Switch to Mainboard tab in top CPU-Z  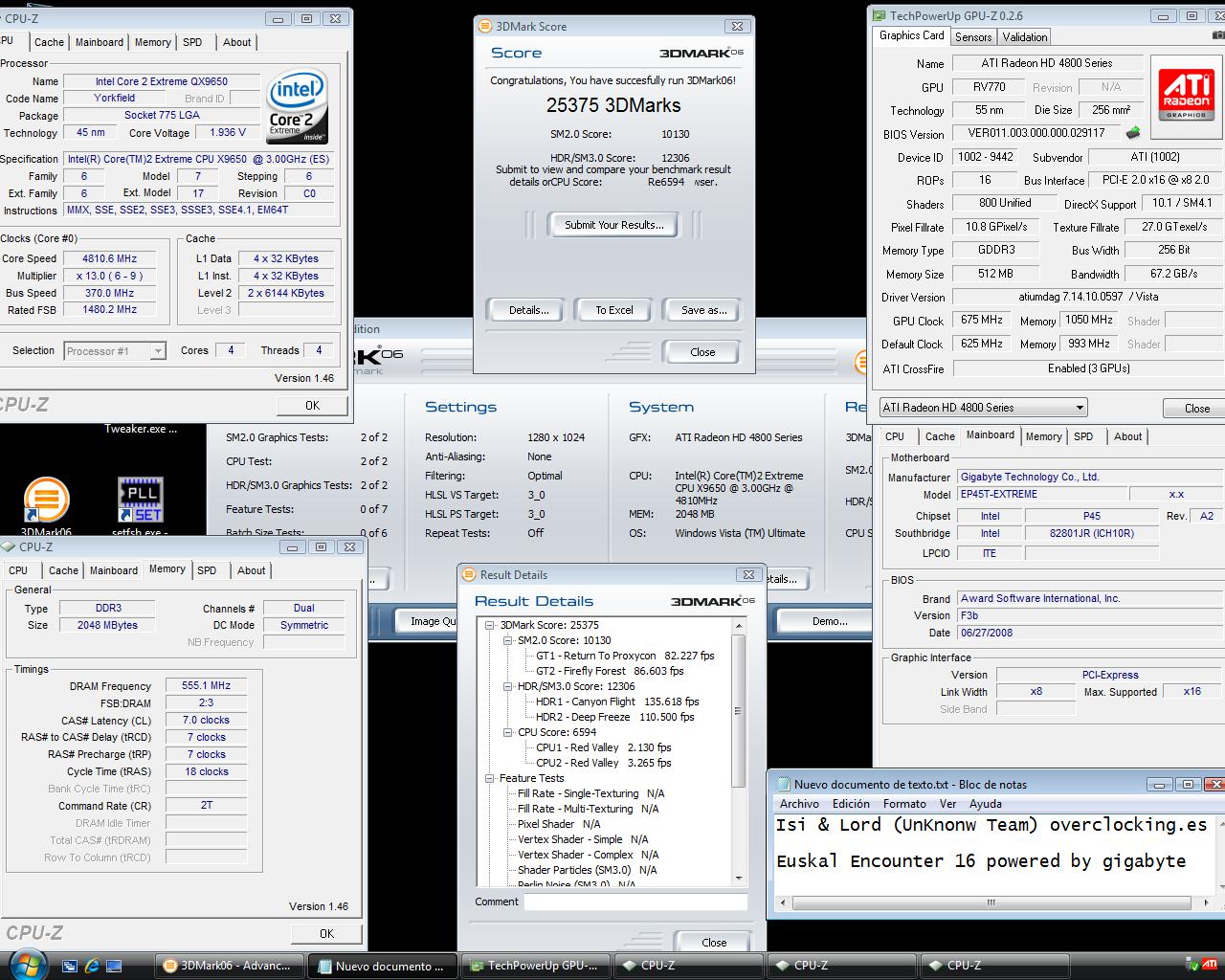[100, 42]
